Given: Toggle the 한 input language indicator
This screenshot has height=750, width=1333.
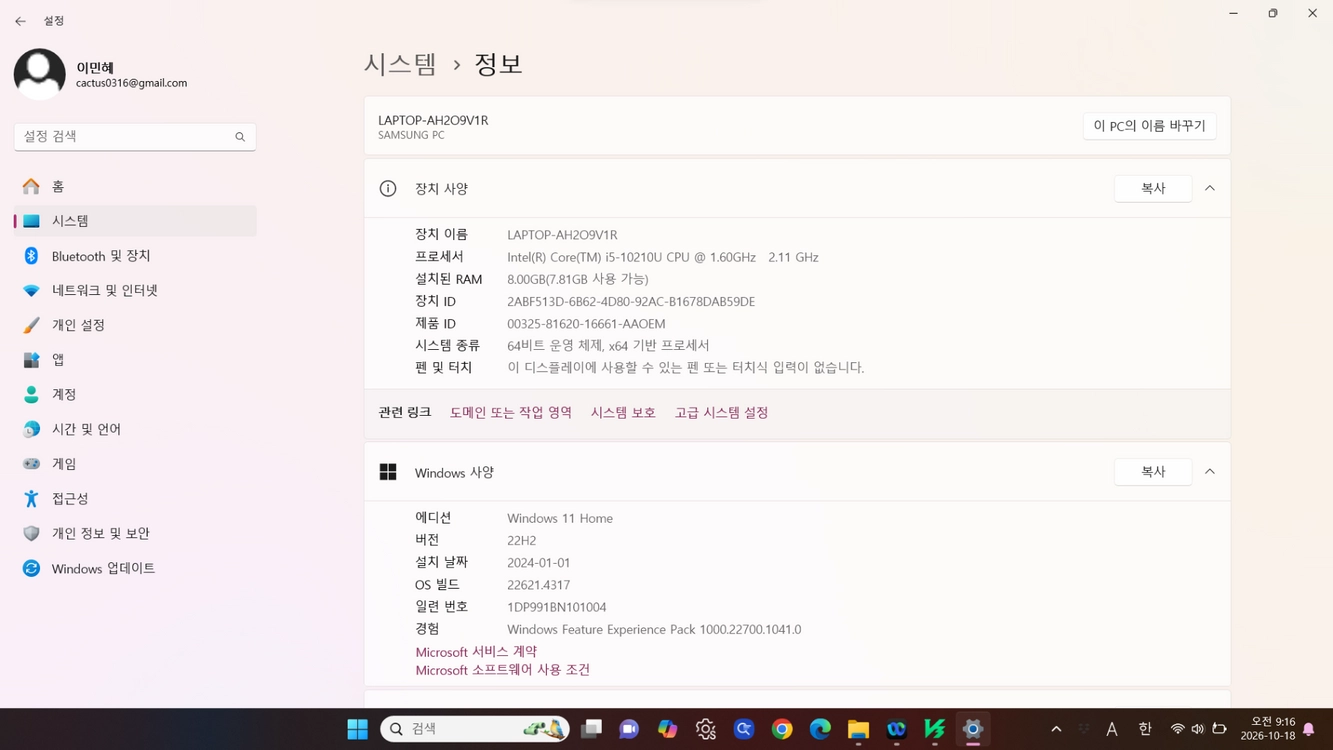Looking at the screenshot, I should [1145, 730].
